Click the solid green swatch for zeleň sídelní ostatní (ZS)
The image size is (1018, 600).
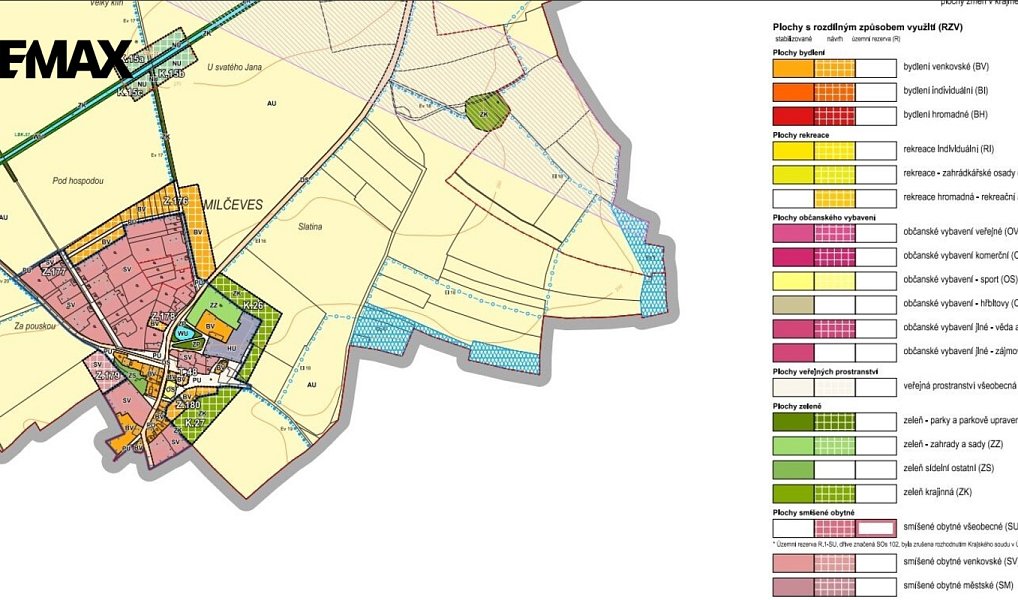coord(793,470)
